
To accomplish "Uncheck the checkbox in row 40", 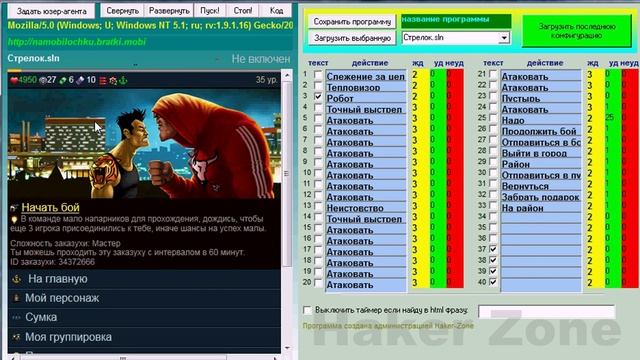I will point(493,282).
